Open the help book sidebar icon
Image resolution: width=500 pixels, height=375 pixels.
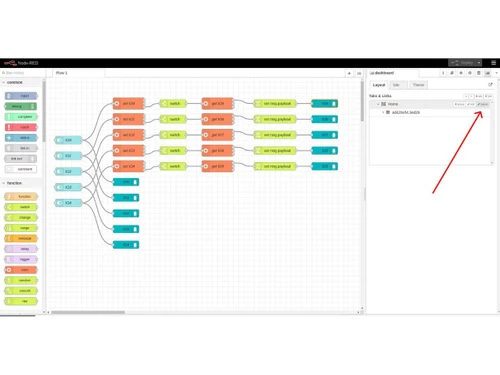coord(452,73)
